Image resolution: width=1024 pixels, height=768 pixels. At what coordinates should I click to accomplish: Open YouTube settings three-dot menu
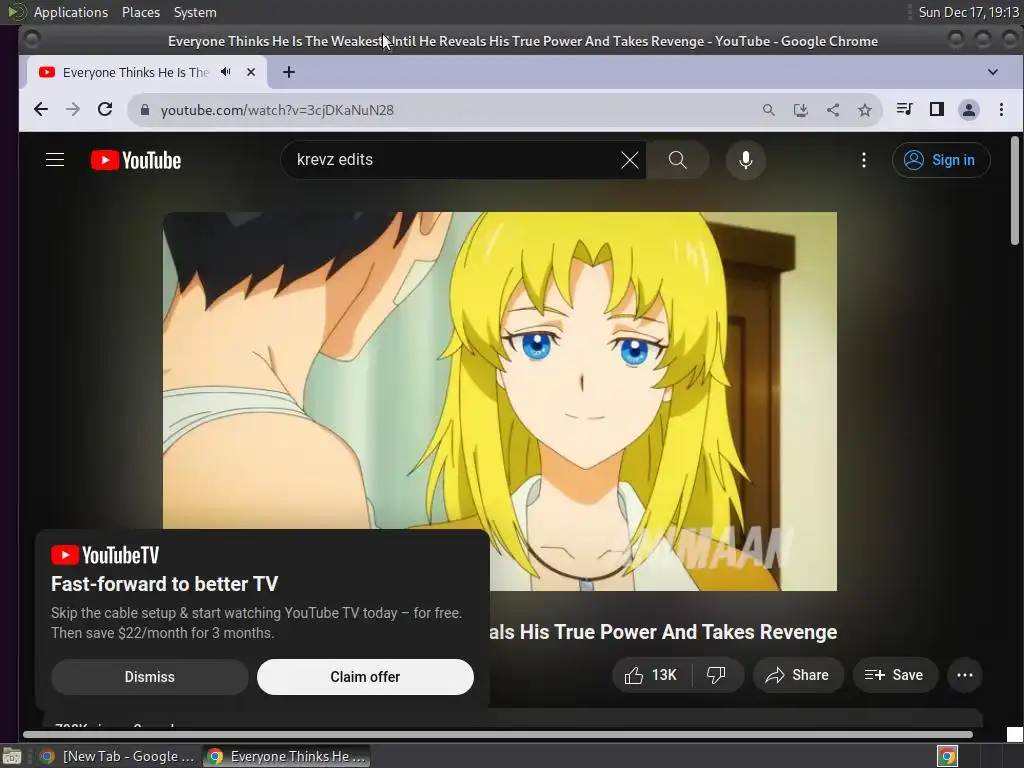(864, 160)
